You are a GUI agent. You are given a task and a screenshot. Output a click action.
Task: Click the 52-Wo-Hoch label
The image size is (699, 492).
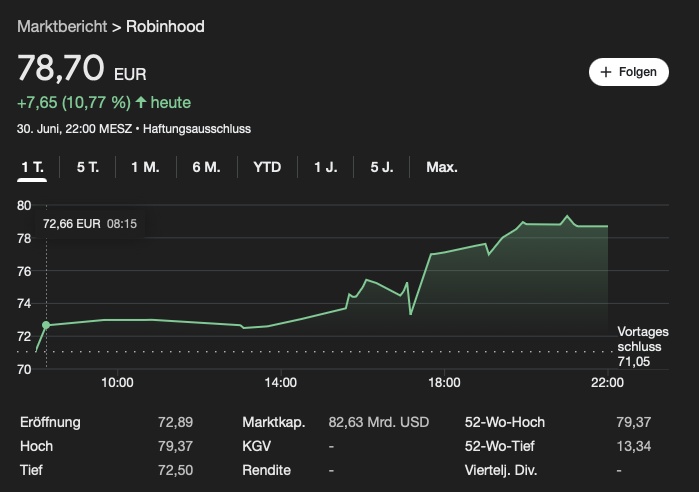[x=505, y=422]
